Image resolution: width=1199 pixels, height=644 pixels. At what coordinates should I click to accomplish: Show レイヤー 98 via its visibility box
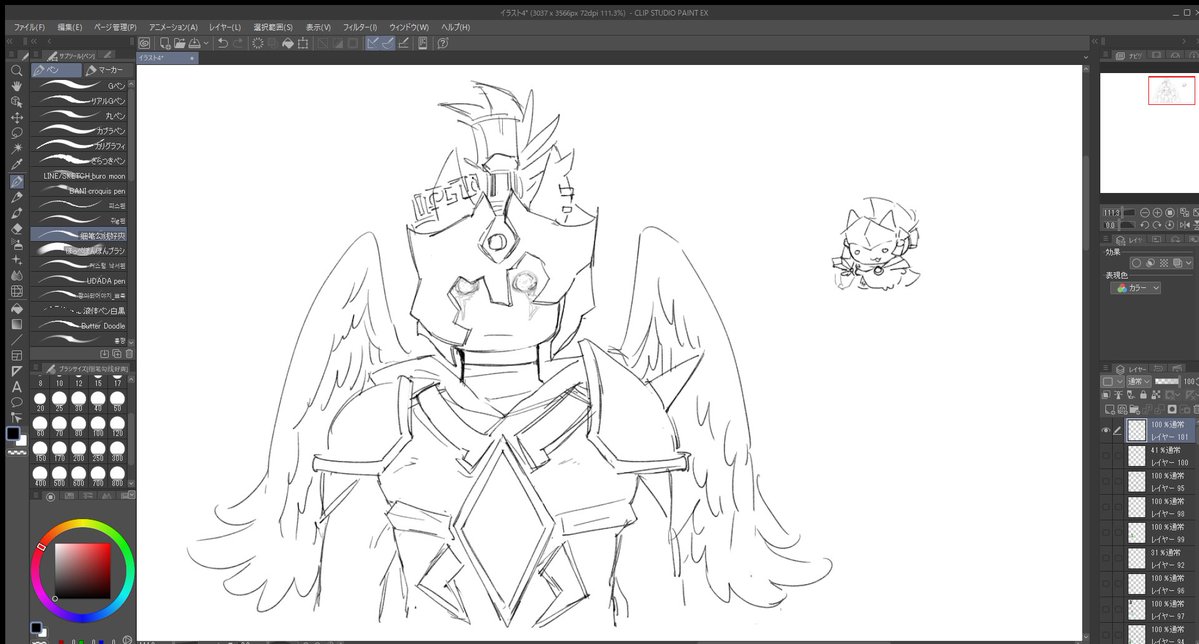[1106, 507]
